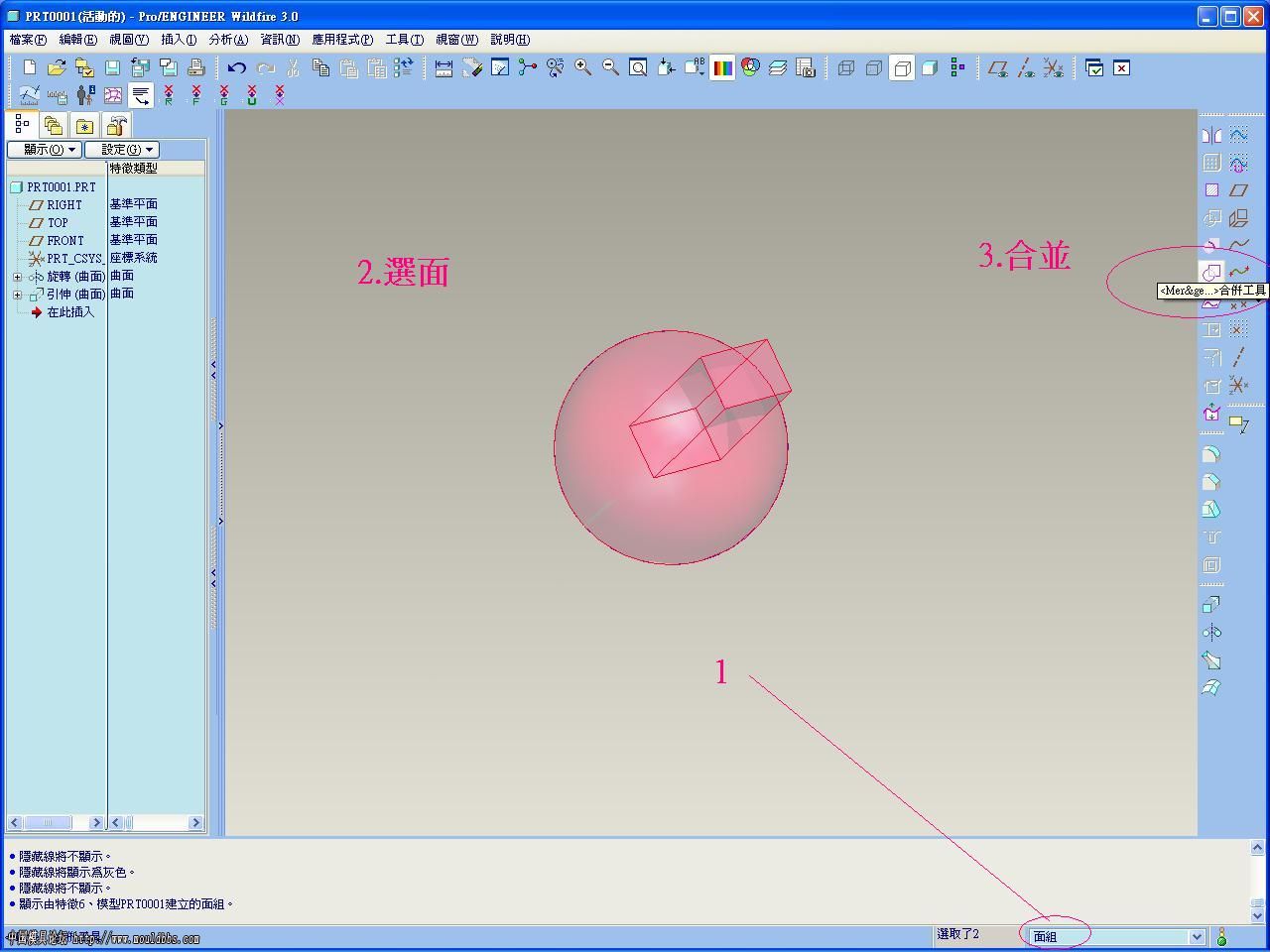Open a file using the folder icon

click(57, 67)
